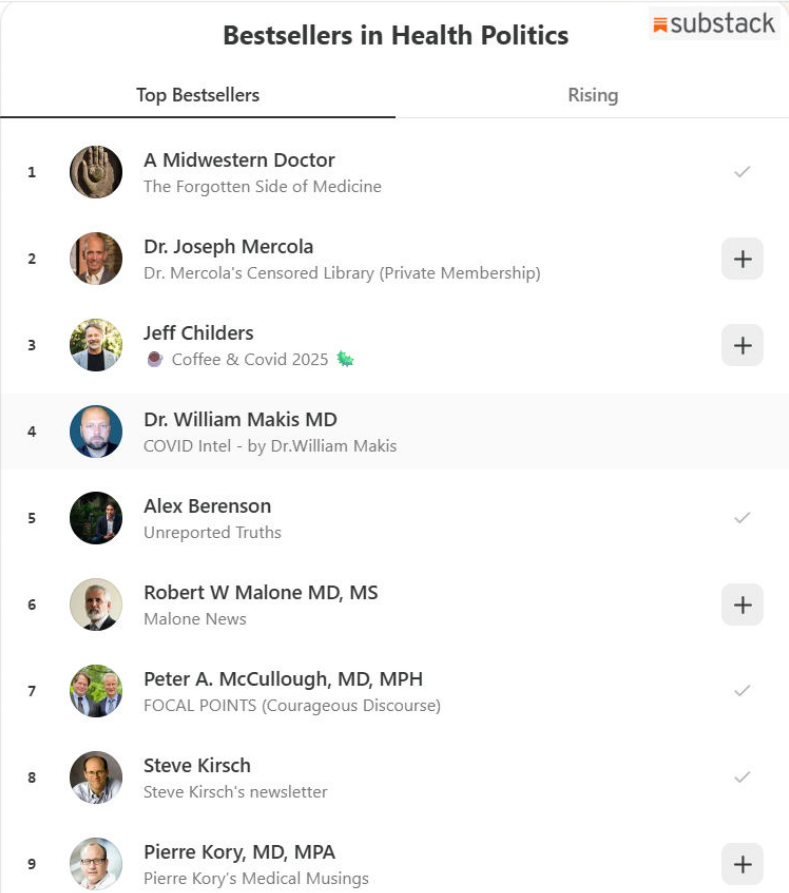This screenshot has height=893, width=789.
Task: Select Alex Berenson's profile photo
Action: (96, 518)
